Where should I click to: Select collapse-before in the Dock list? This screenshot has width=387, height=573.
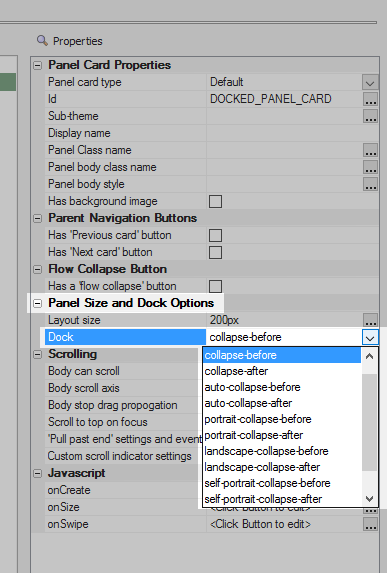click(x=282, y=355)
